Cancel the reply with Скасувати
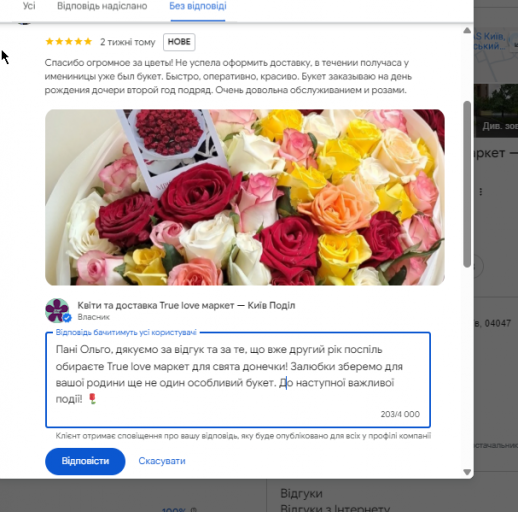Screen dimensions: 518x512 [x=162, y=461]
